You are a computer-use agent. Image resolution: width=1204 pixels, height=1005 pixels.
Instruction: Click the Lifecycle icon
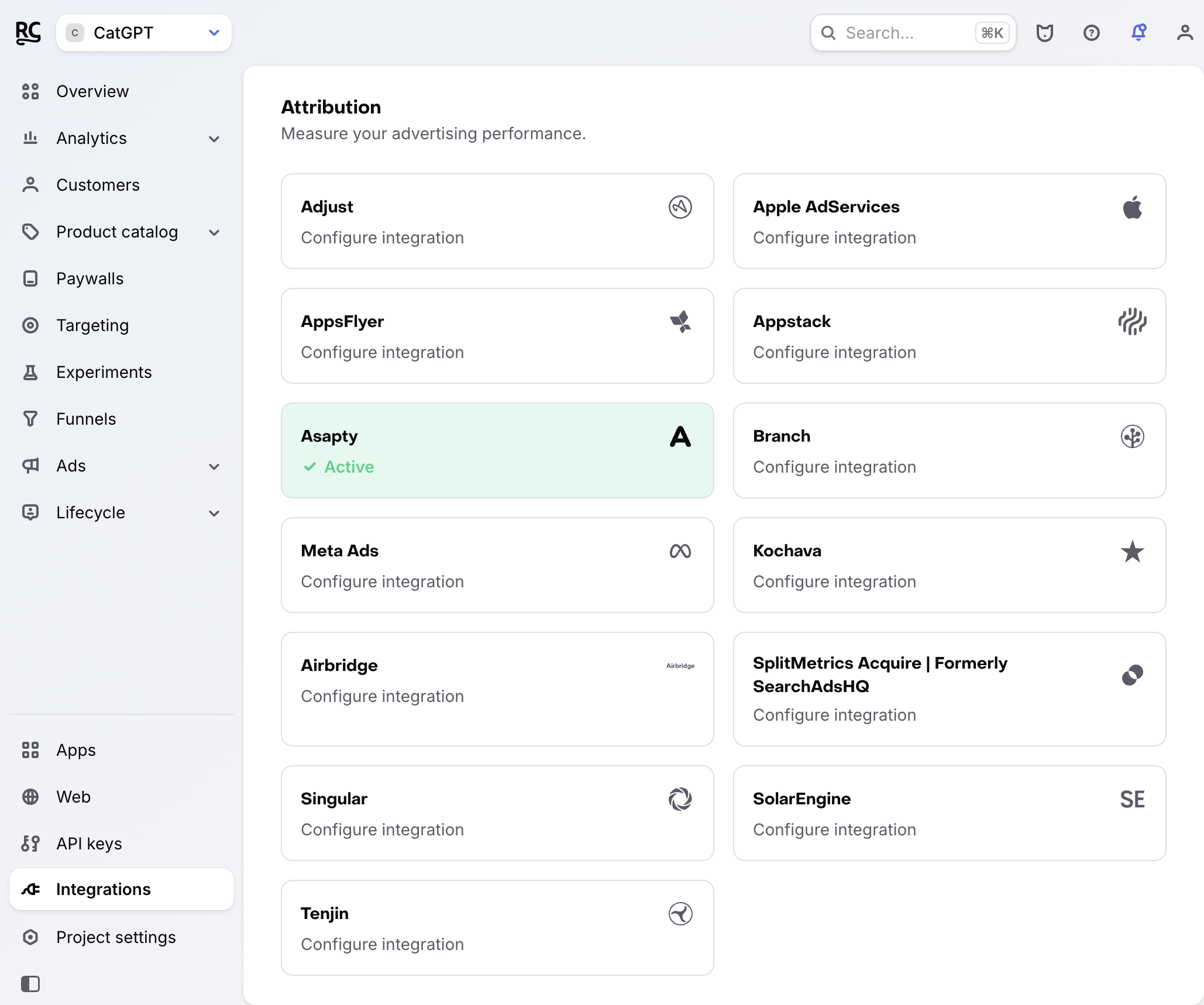pos(30,512)
